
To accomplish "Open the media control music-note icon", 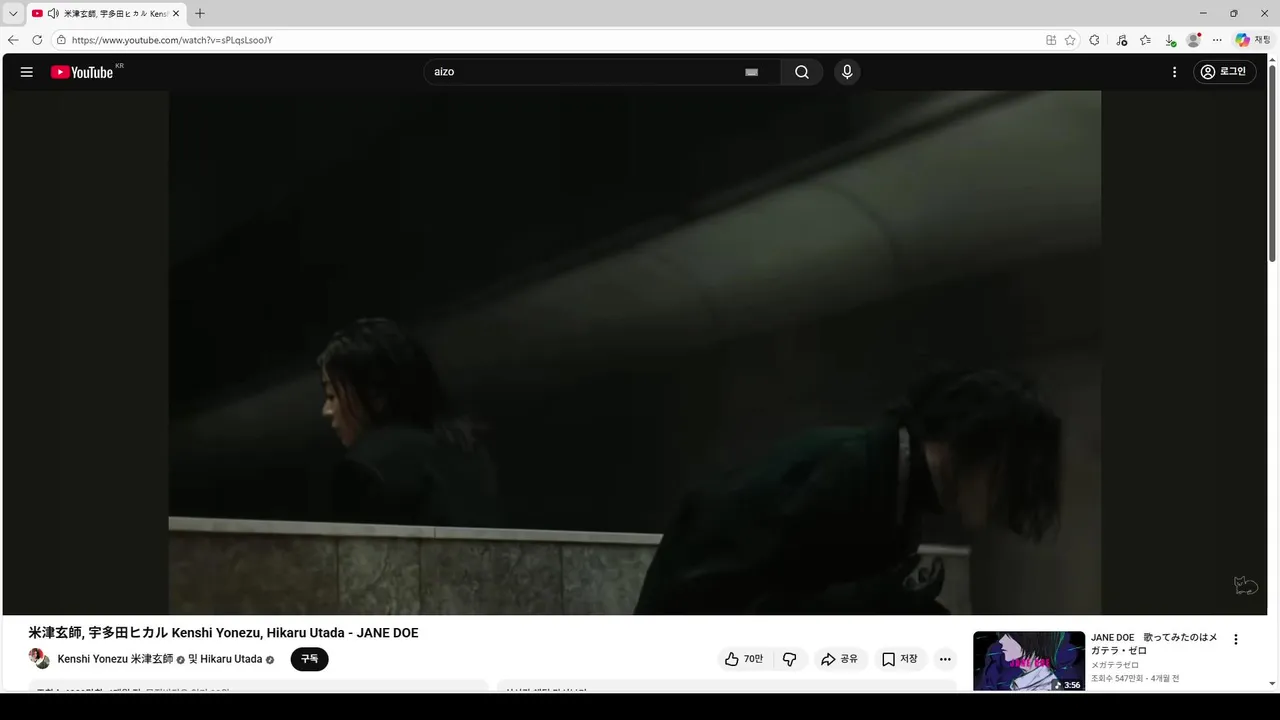I will point(1121,40).
